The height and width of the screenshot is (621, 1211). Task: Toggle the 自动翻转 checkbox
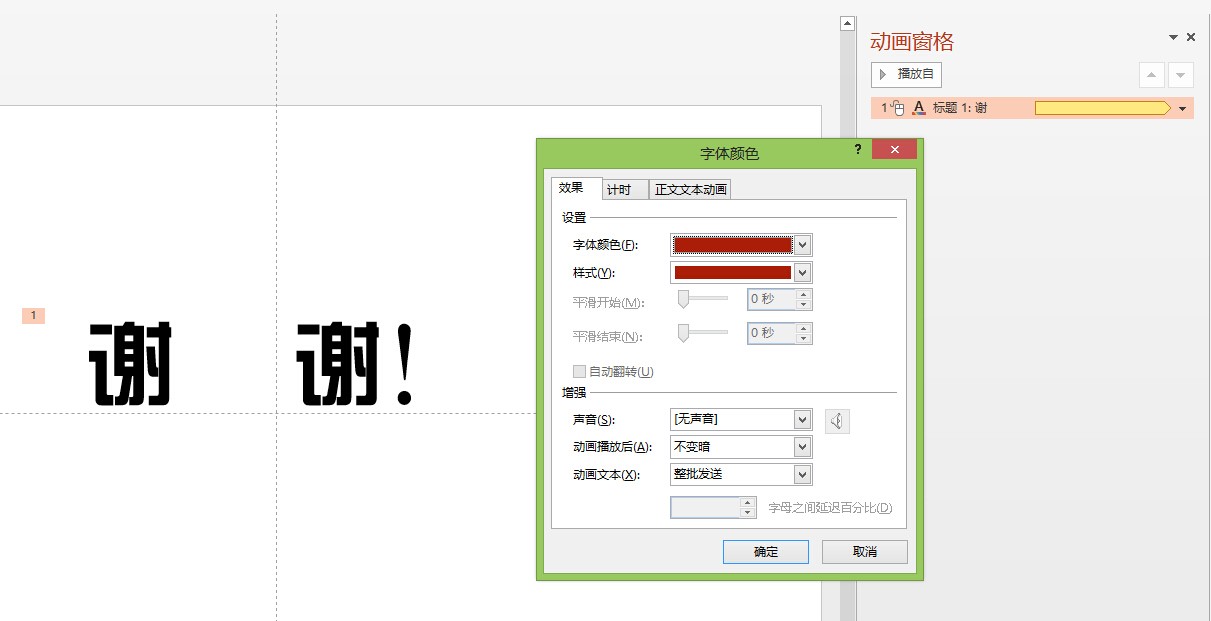(x=579, y=371)
